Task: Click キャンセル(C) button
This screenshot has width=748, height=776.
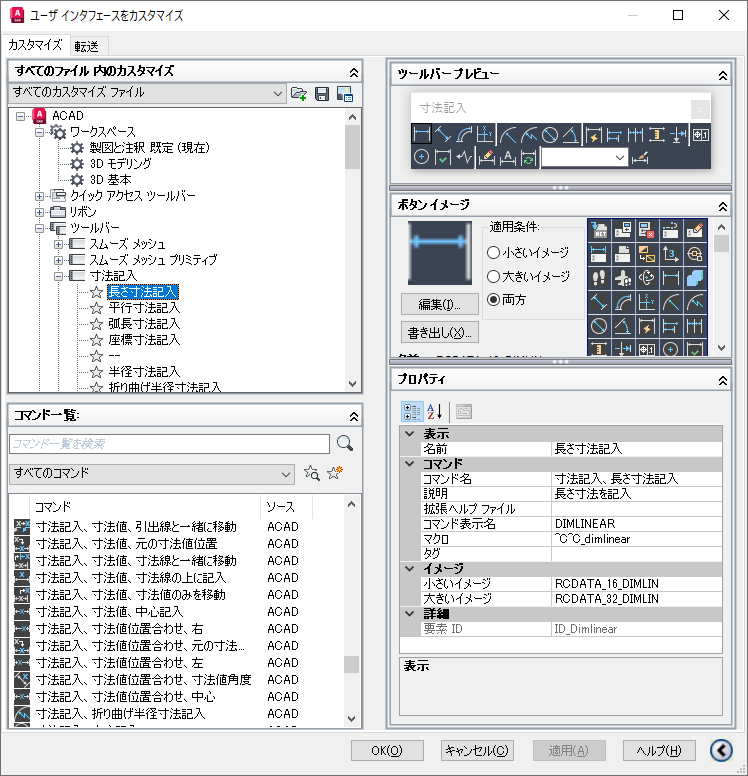Action: [477, 750]
